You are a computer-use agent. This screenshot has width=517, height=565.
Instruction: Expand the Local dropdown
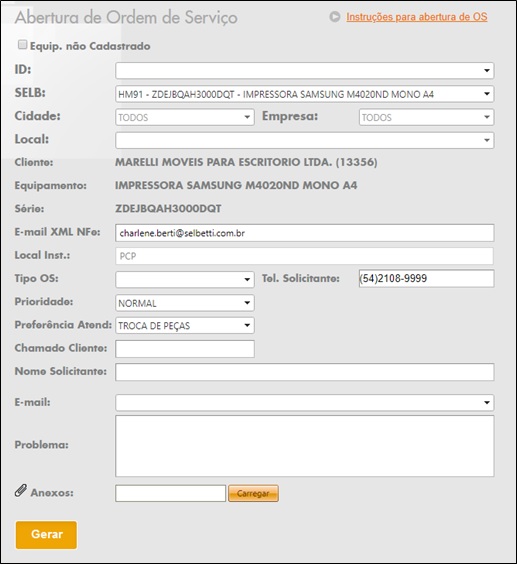tap(304, 140)
